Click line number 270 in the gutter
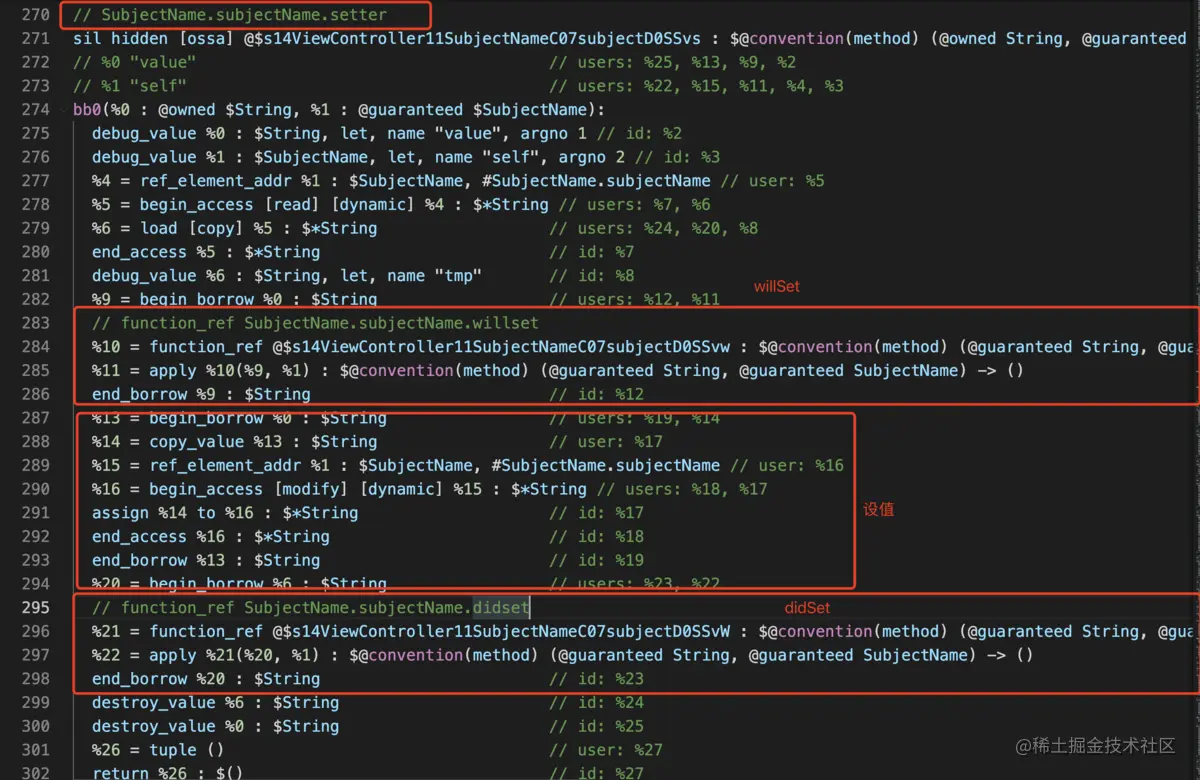 pyautogui.click(x=35, y=15)
